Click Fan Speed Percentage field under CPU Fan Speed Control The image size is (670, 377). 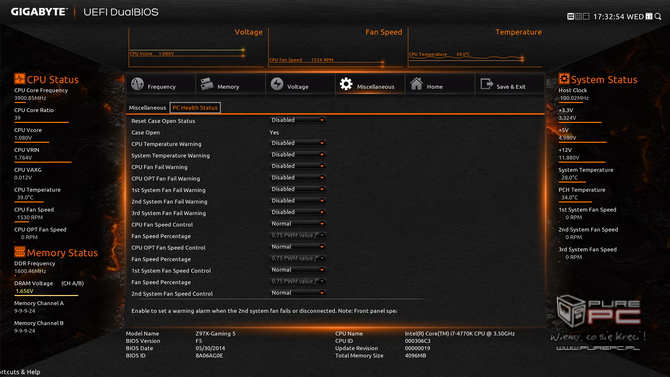point(297,236)
